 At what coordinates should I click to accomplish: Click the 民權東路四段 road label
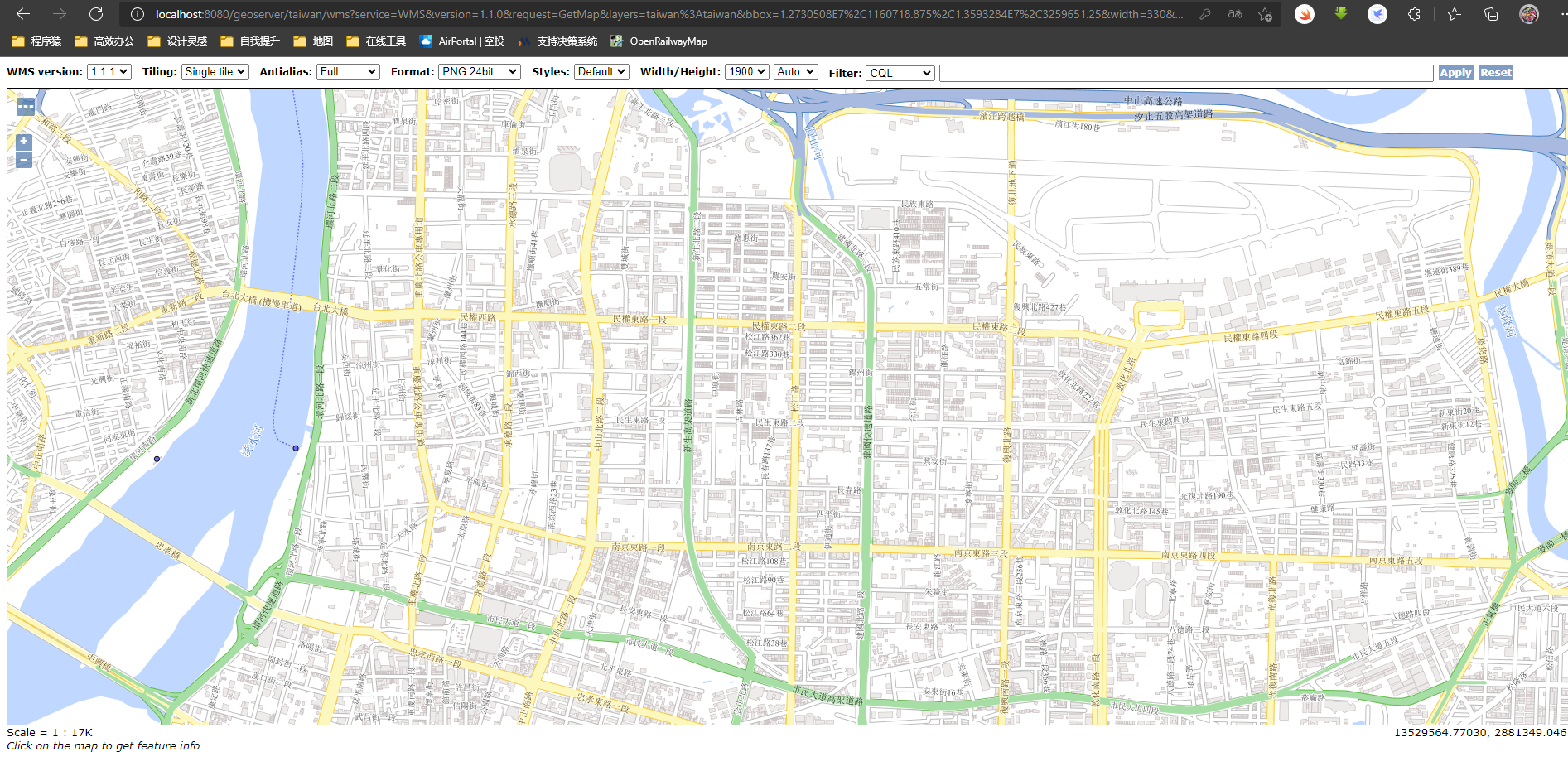click(x=1251, y=336)
